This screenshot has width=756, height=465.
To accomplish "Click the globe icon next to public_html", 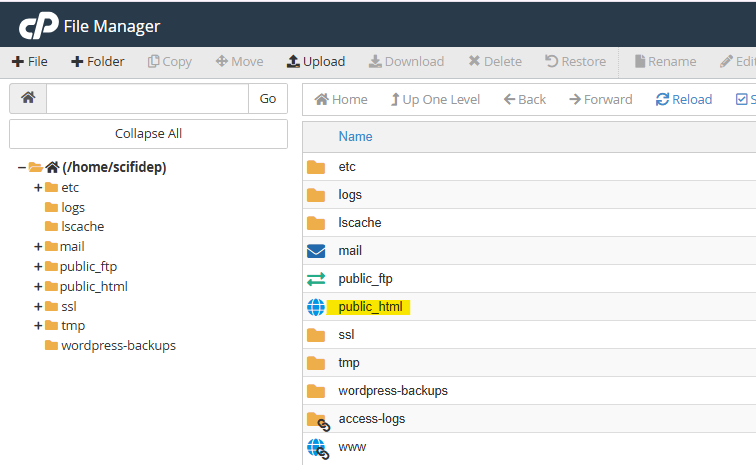I will click(316, 307).
